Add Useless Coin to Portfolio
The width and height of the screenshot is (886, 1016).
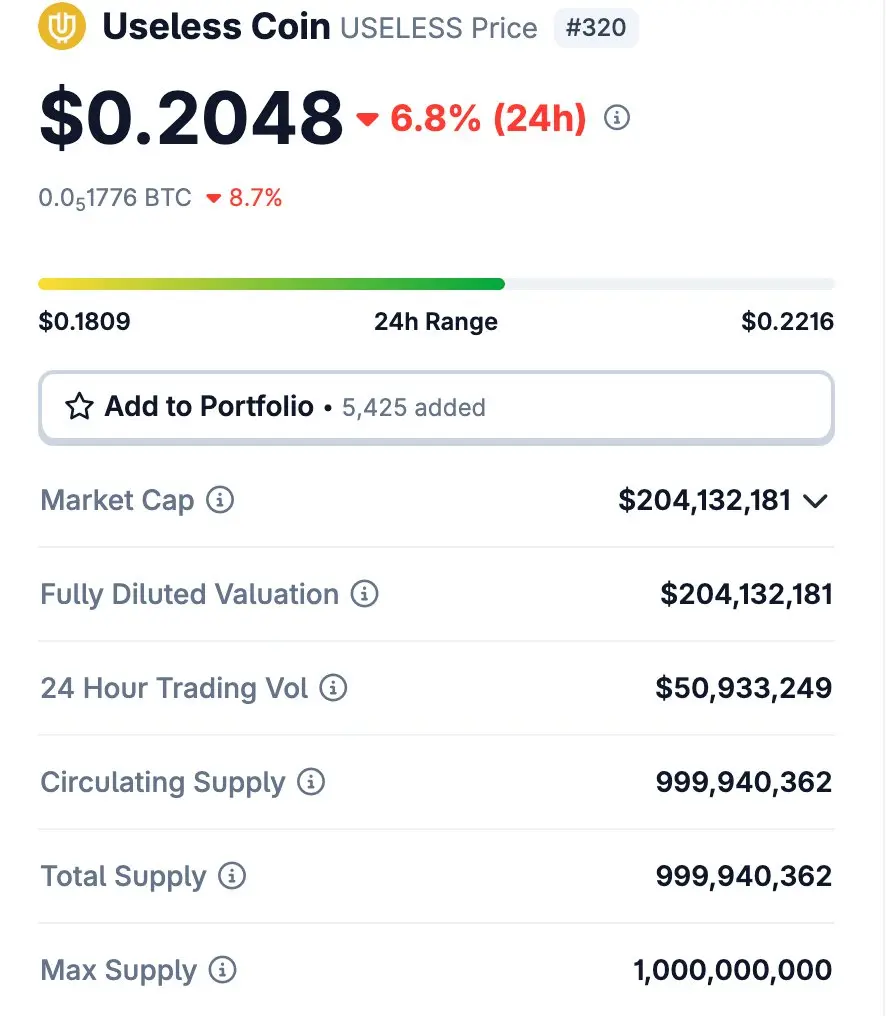436,408
